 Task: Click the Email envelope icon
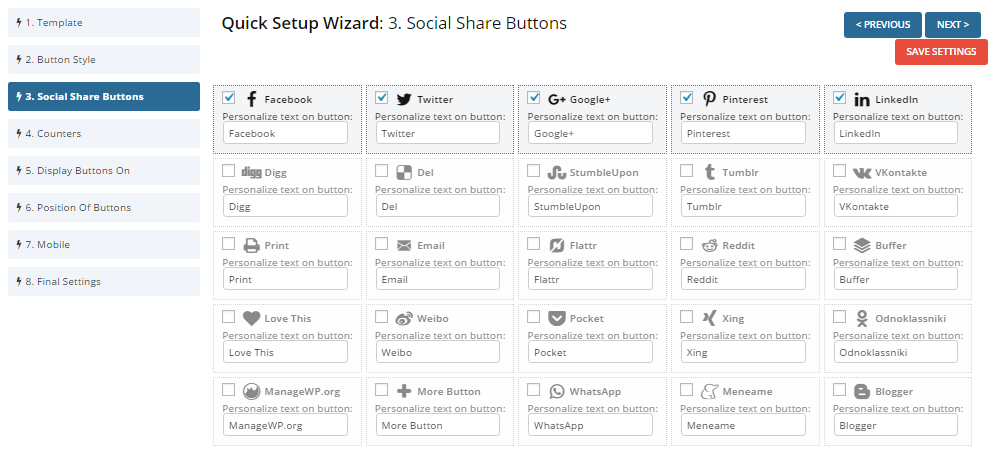coord(404,245)
